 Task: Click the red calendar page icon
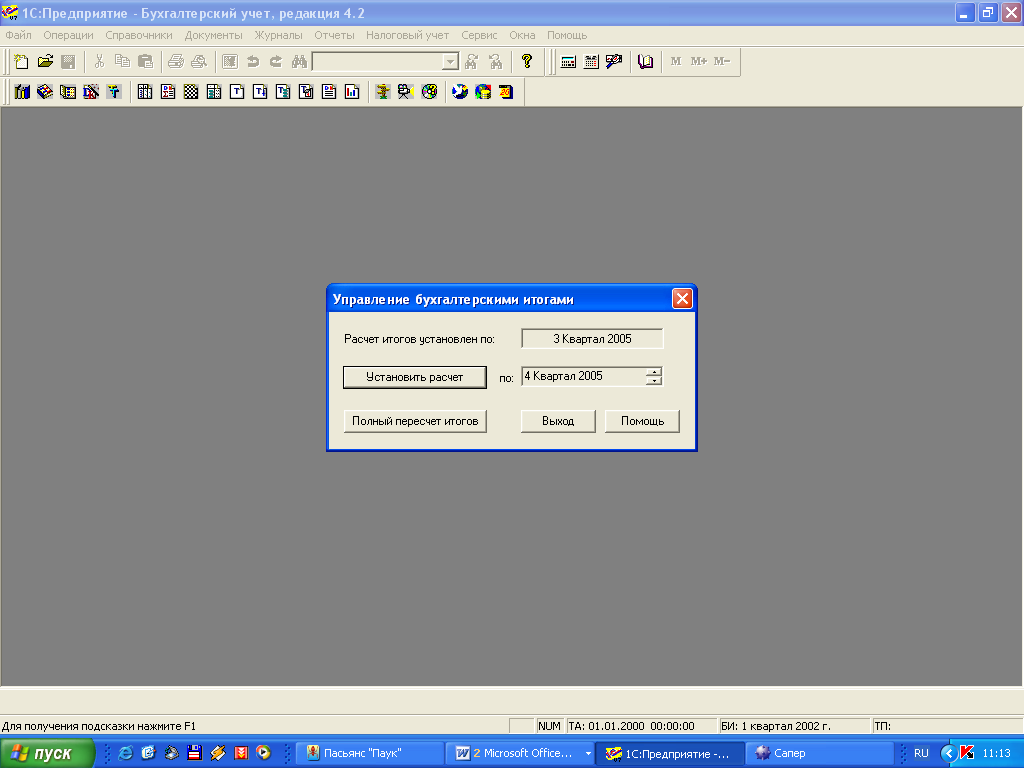click(x=506, y=91)
